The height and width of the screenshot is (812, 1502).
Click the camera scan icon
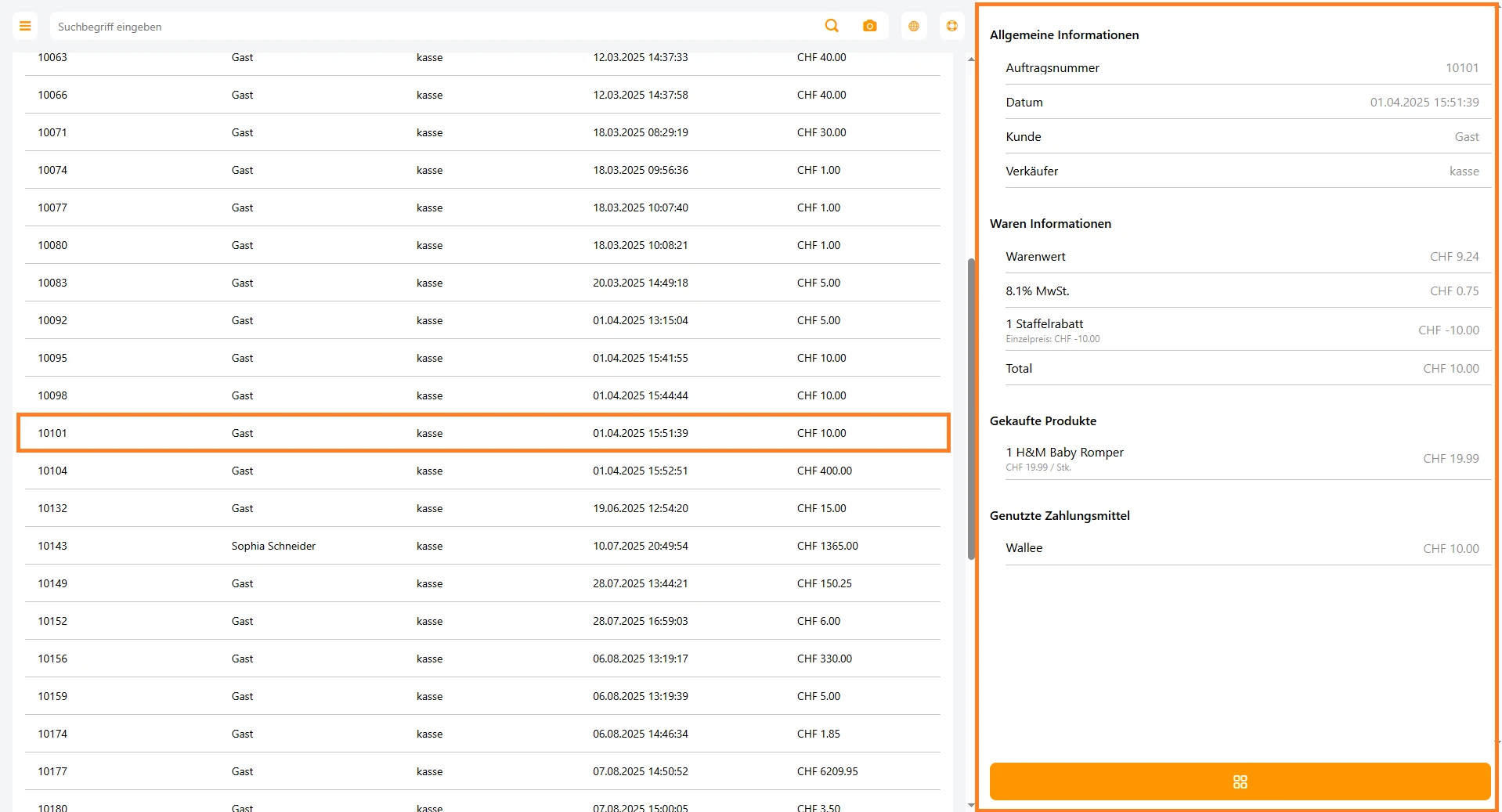[x=869, y=26]
